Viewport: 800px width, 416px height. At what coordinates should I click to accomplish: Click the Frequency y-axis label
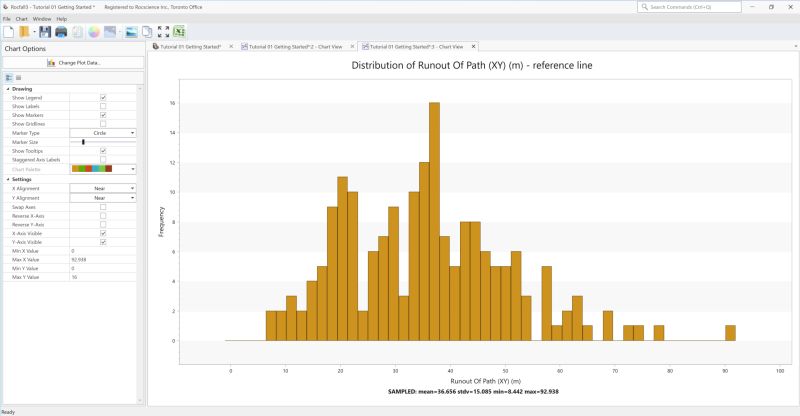pyautogui.click(x=161, y=222)
